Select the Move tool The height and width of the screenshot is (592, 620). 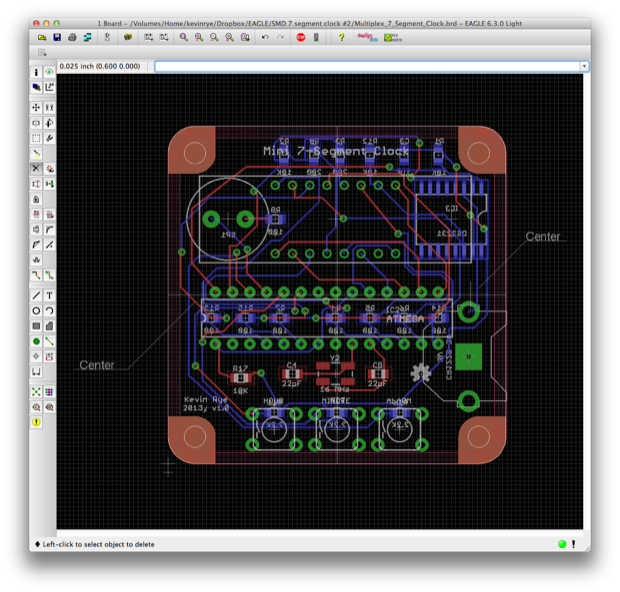[36, 108]
